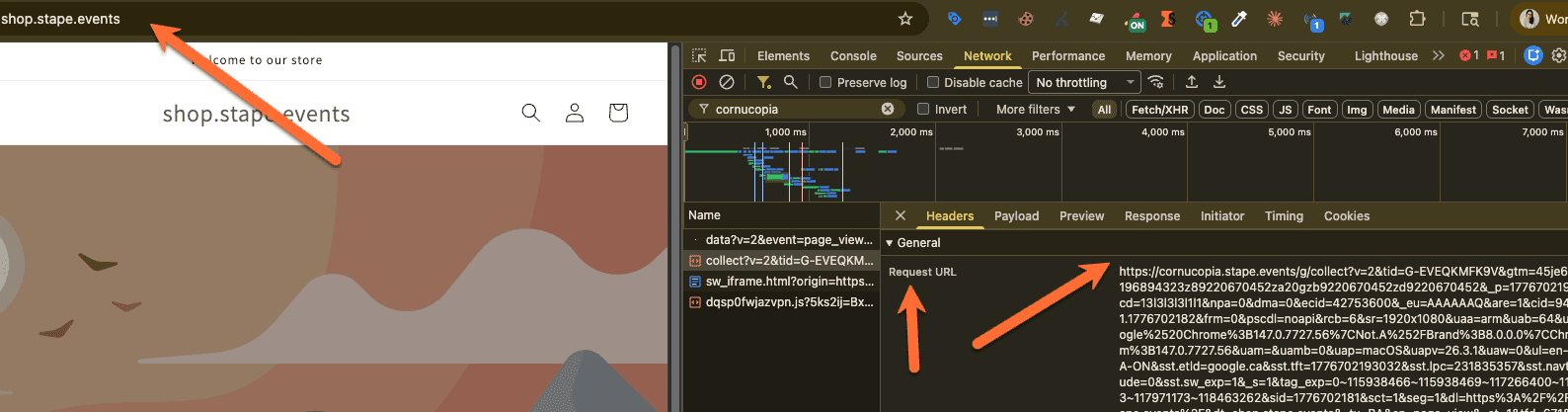Click the red errors count badge
The width and height of the screenshot is (1568, 412).
point(1469,56)
